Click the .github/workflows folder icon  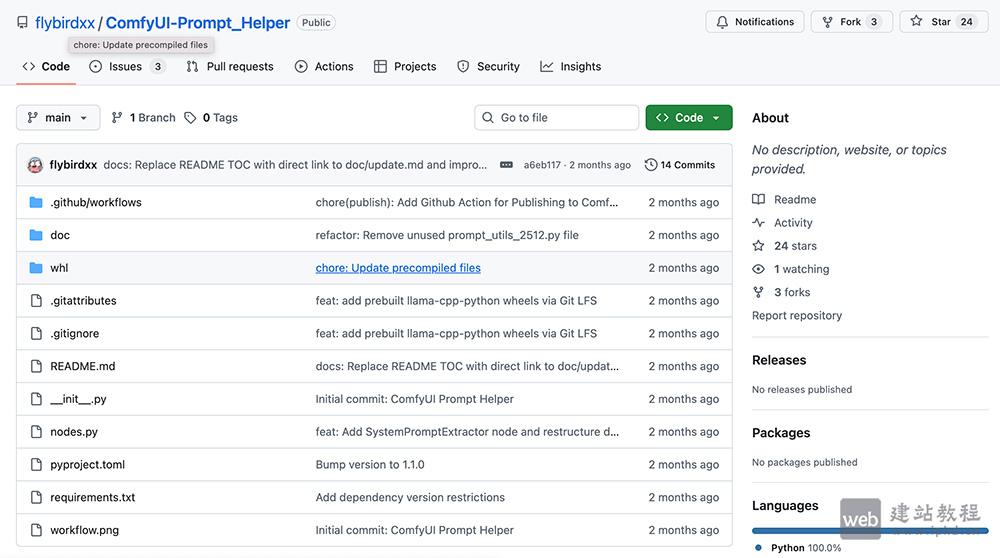point(36,202)
